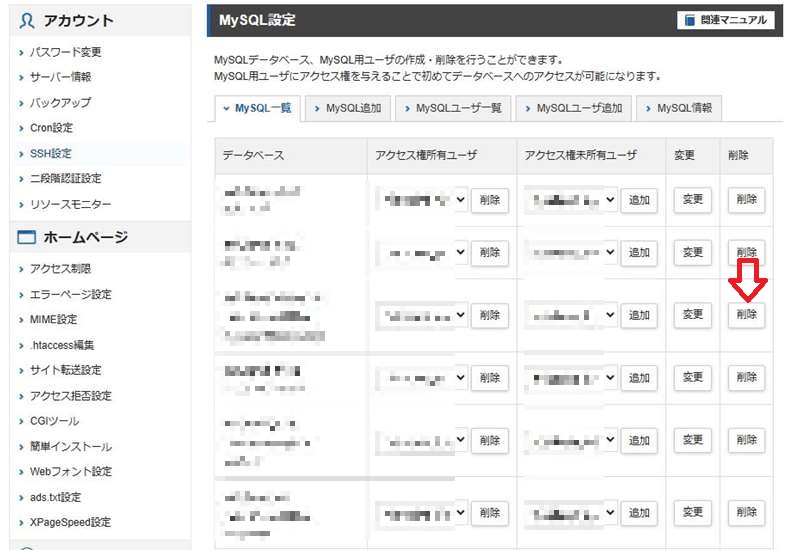This screenshot has width=800, height=550.
Task: Open MIME設定
Action: click(54, 319)
